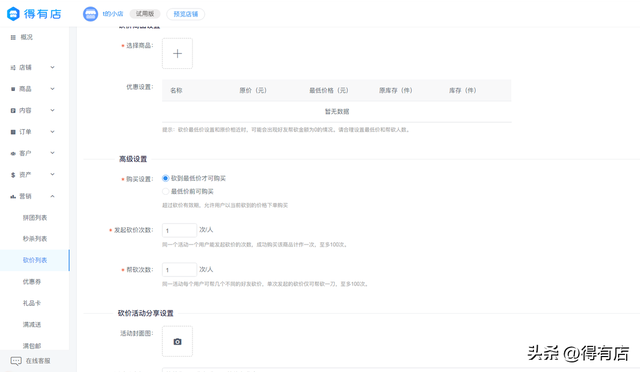Click the 试用版 badge
Image resolution: width=640 pixels, height=372 pixels.
(145, 14)
